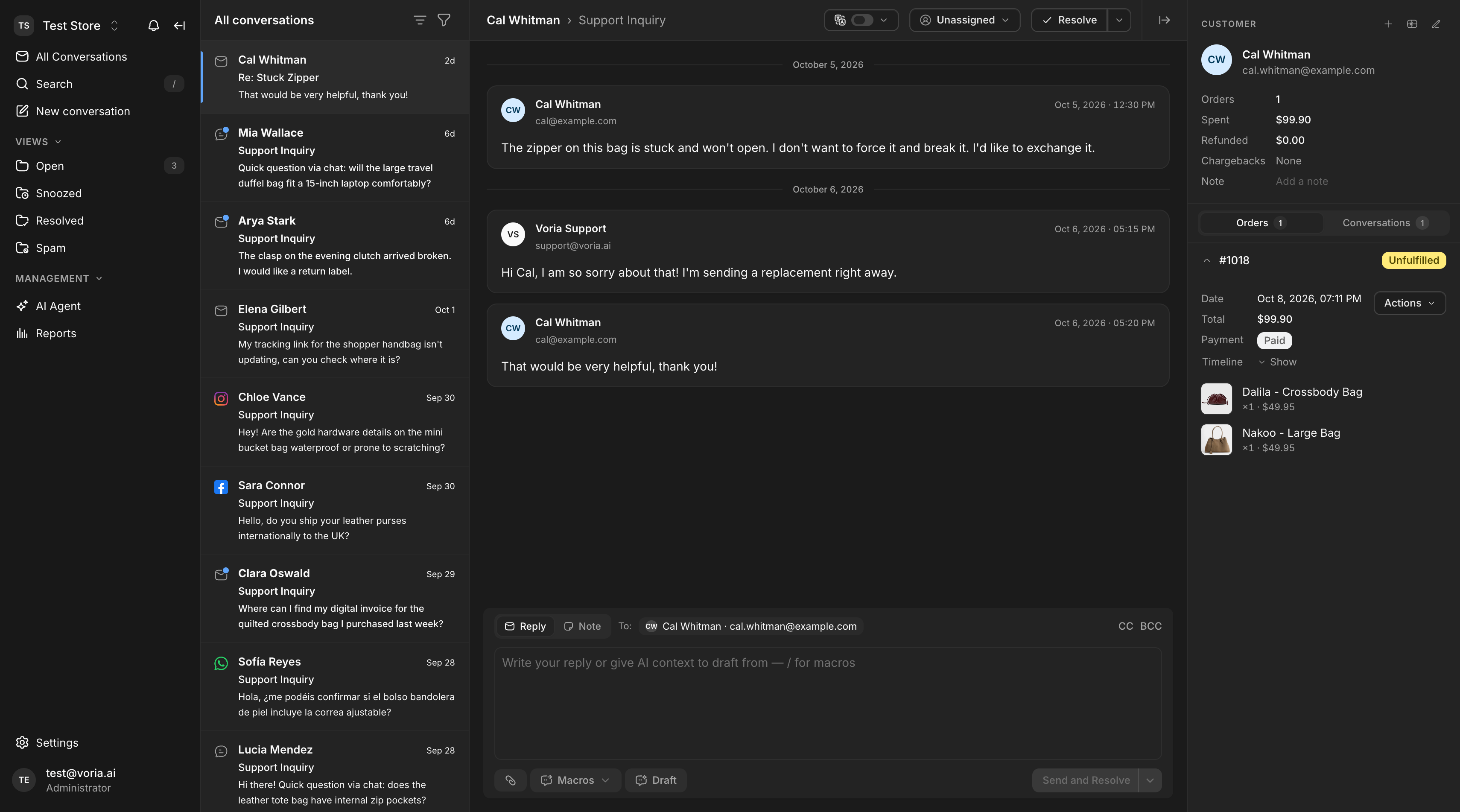The height and width of the screenshot is (812, 1460).
Task: Click the TS store avatar
Action: [x=24, y=26]
